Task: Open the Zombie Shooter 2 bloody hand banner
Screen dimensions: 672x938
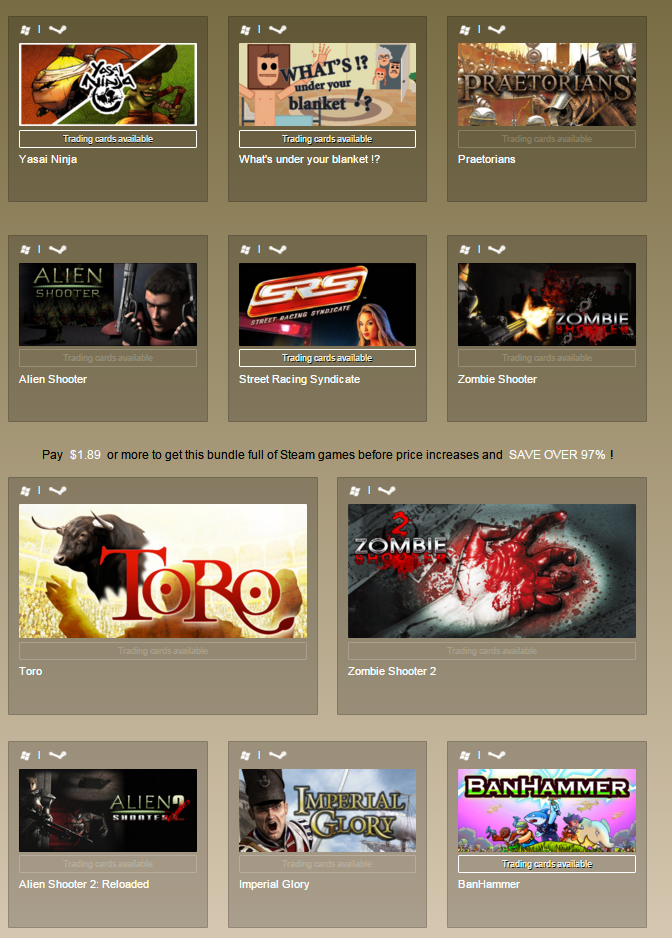Action: point(492,571)
